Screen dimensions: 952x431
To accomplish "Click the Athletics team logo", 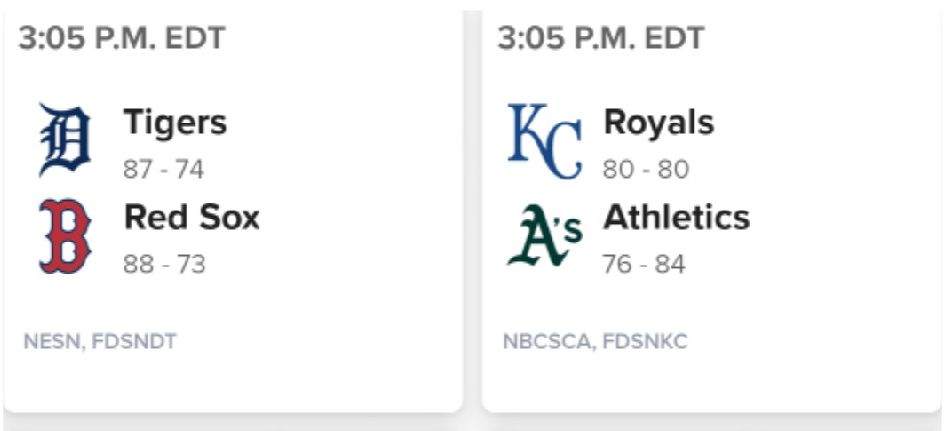I will [544, 236].
